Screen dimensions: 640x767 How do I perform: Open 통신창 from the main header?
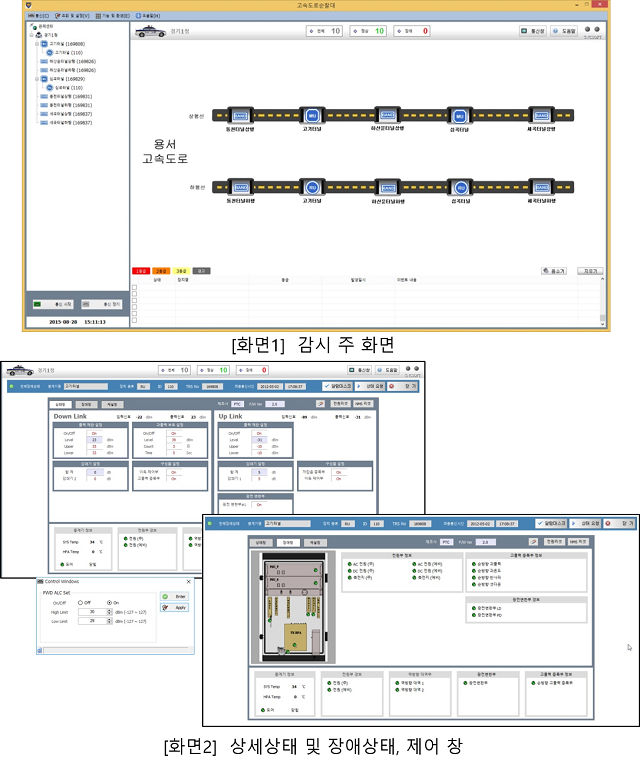(533, 31)
